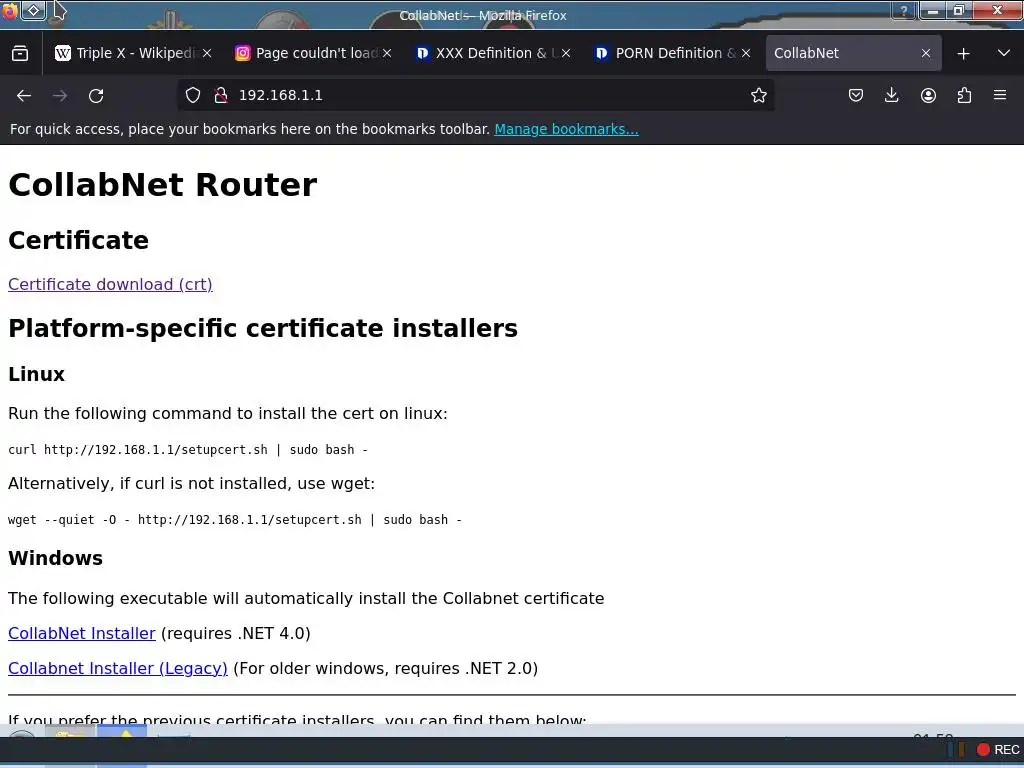Image resolution: width=1024 pixels, height=768 pixels.
Task: Reload the current page
Action: coord(96,96)
